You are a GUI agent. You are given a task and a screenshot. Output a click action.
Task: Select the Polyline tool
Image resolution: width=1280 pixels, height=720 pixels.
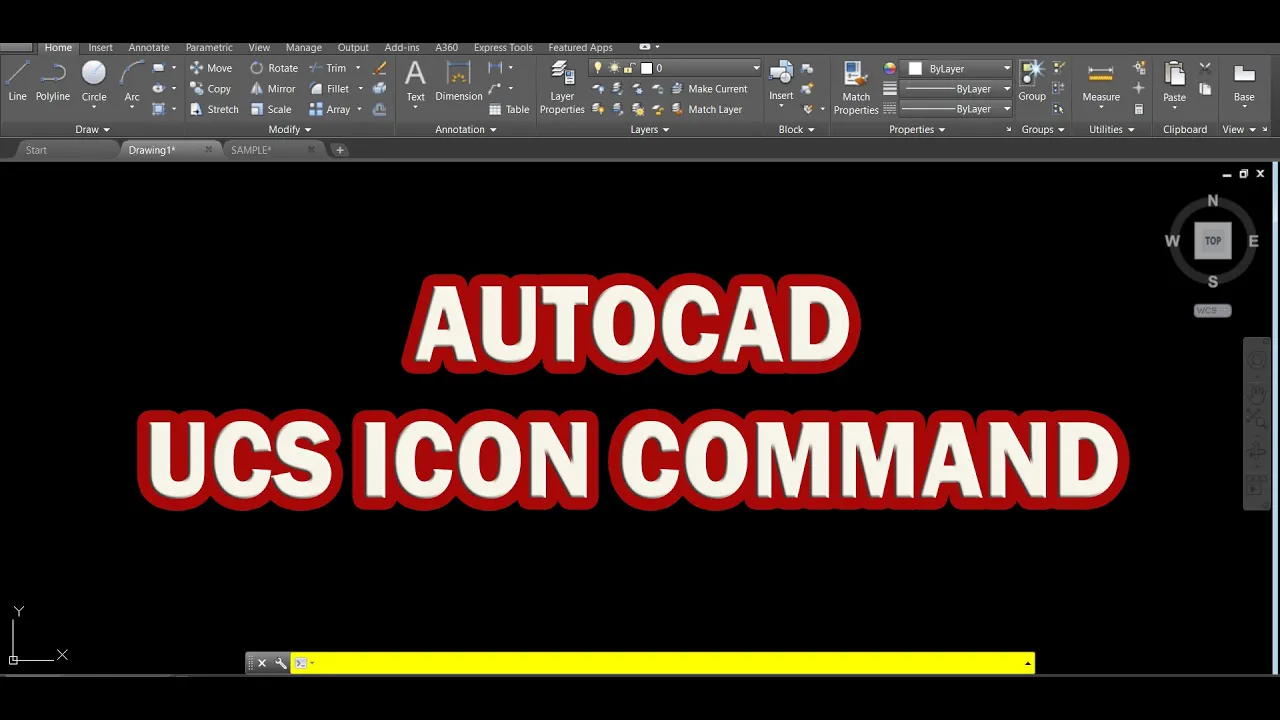53,80
